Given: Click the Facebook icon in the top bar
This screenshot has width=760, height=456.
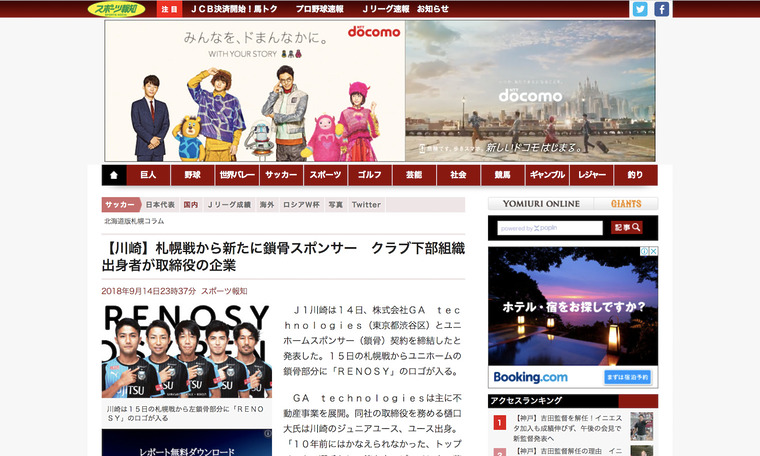Looking at the screenshot, I should click(x=661, y=9).
